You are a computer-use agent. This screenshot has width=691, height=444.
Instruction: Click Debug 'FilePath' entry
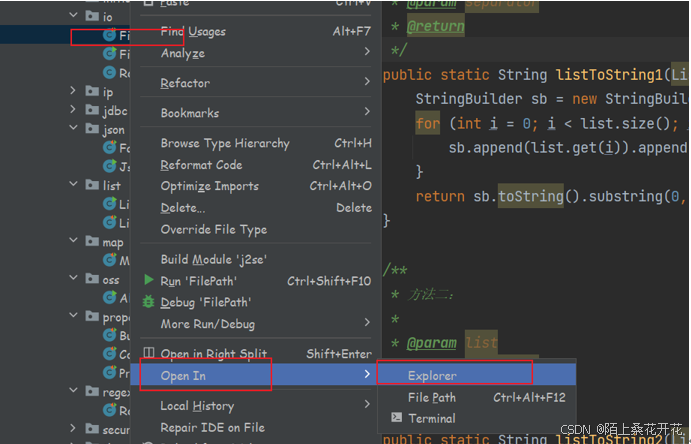click(x=256, y=302)
